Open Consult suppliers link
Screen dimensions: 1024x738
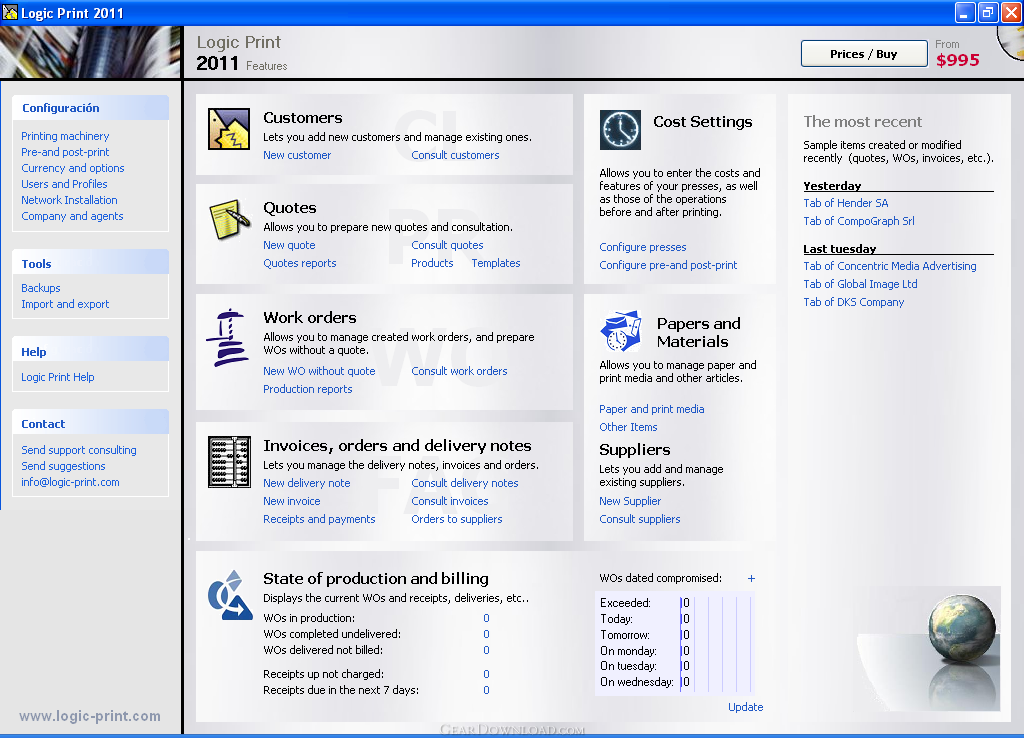click(639, 519)
